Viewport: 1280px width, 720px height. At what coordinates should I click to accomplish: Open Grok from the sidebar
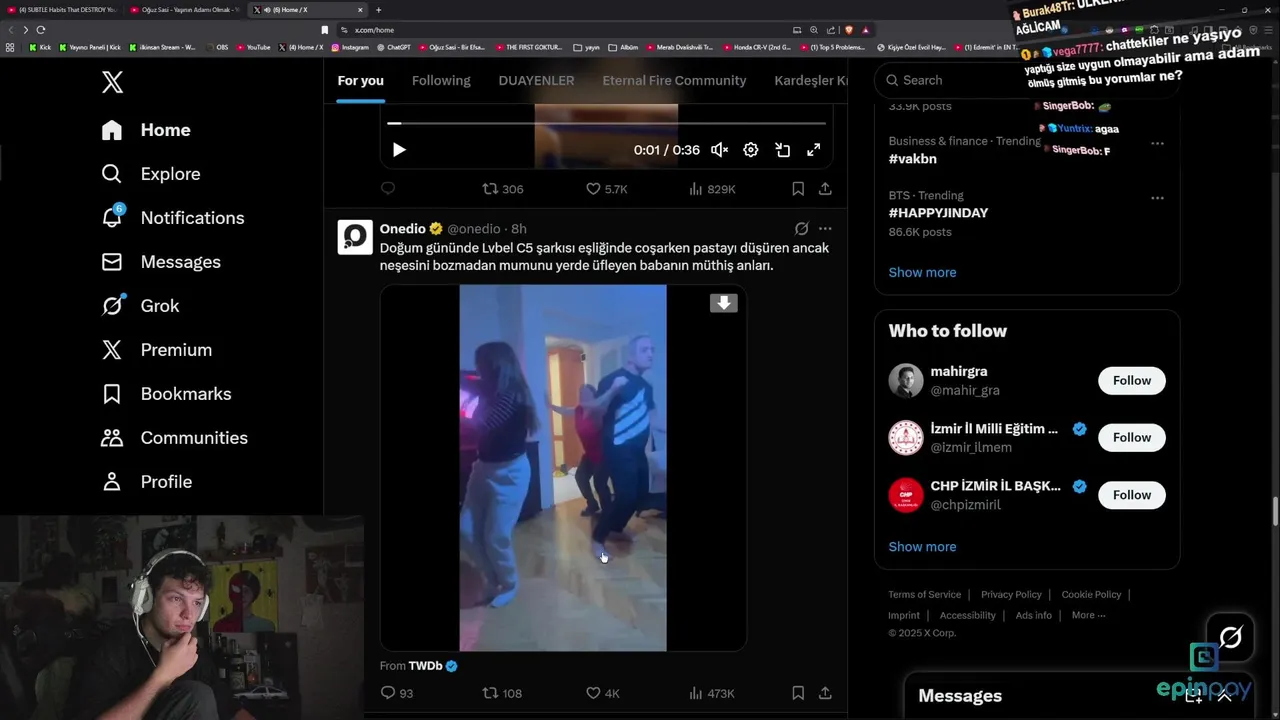pos(140,306)
